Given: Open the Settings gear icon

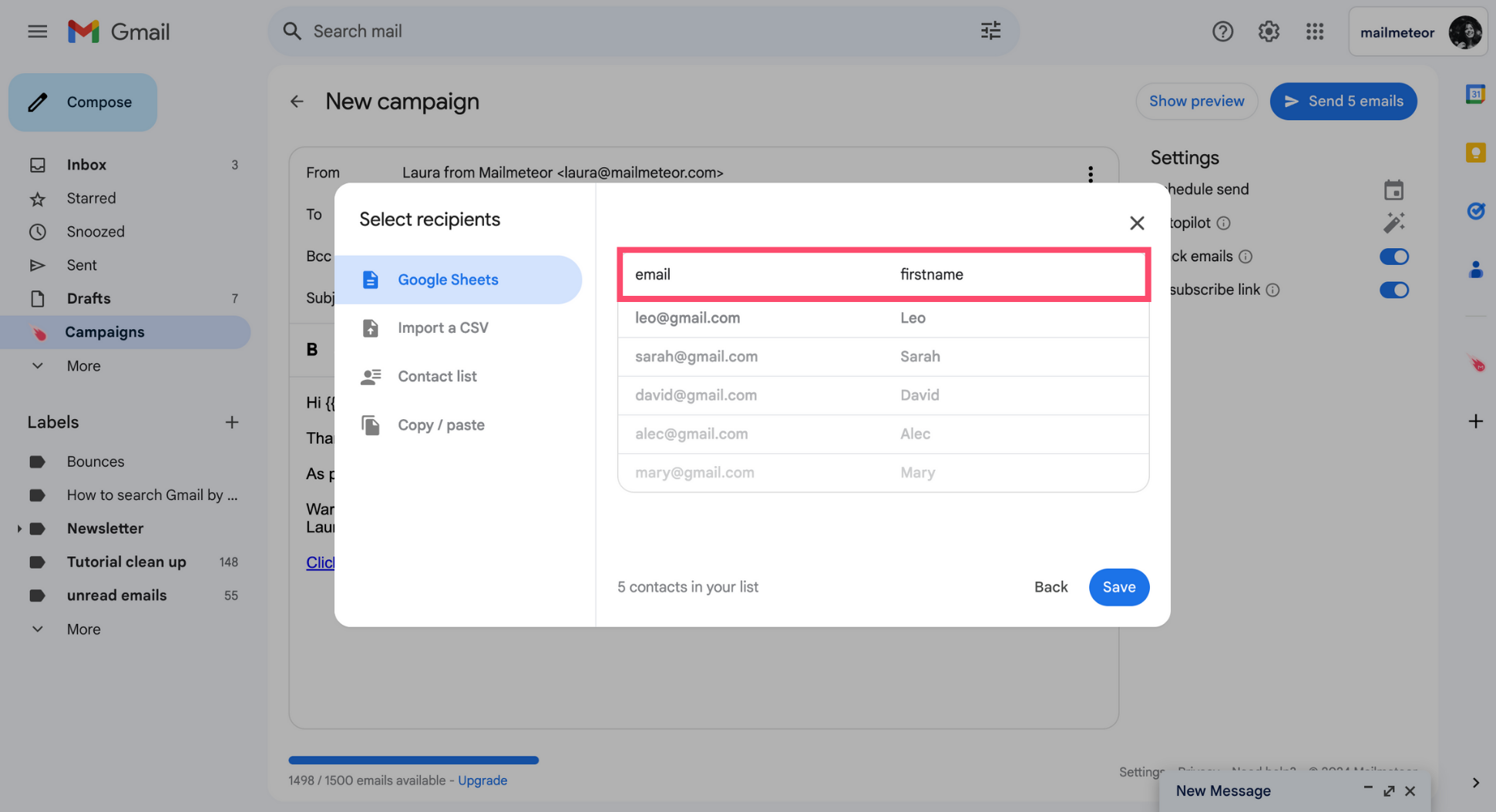Looking at the screenshot, I should click(1269, 32).
